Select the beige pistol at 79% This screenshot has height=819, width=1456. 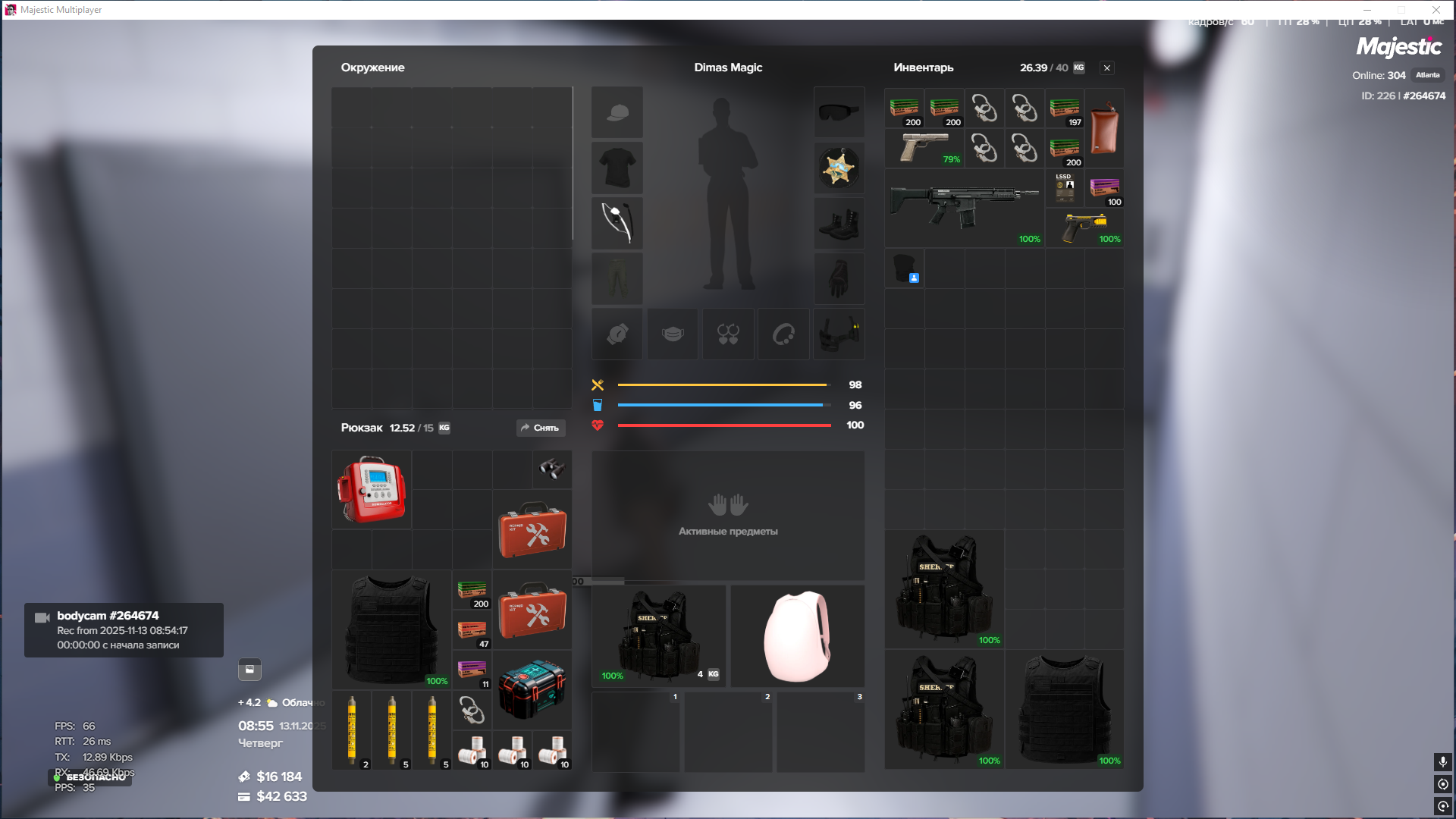point(924,147)
